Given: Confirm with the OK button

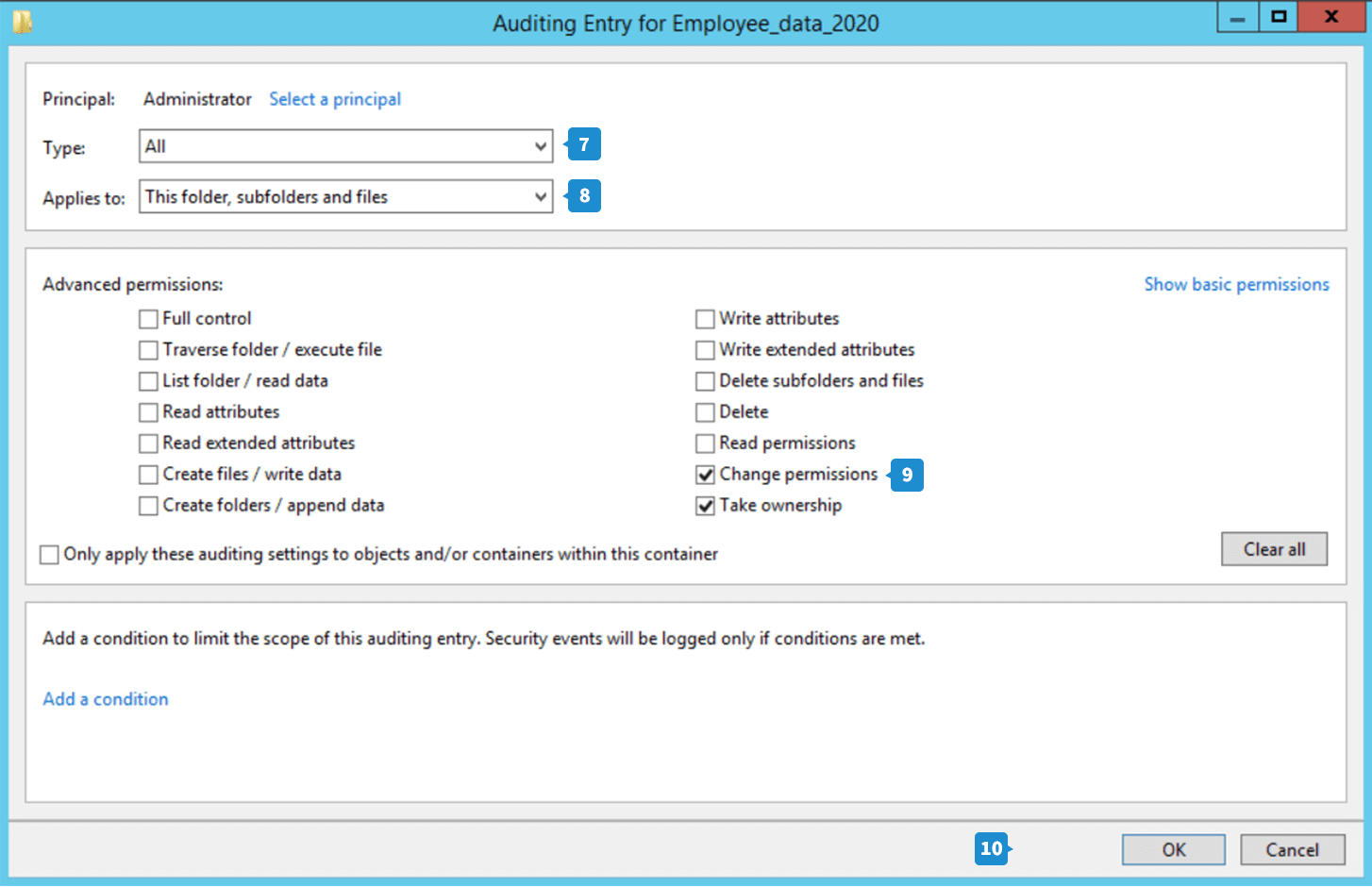Looking at the screenshot, I should tap(1173, 849).
